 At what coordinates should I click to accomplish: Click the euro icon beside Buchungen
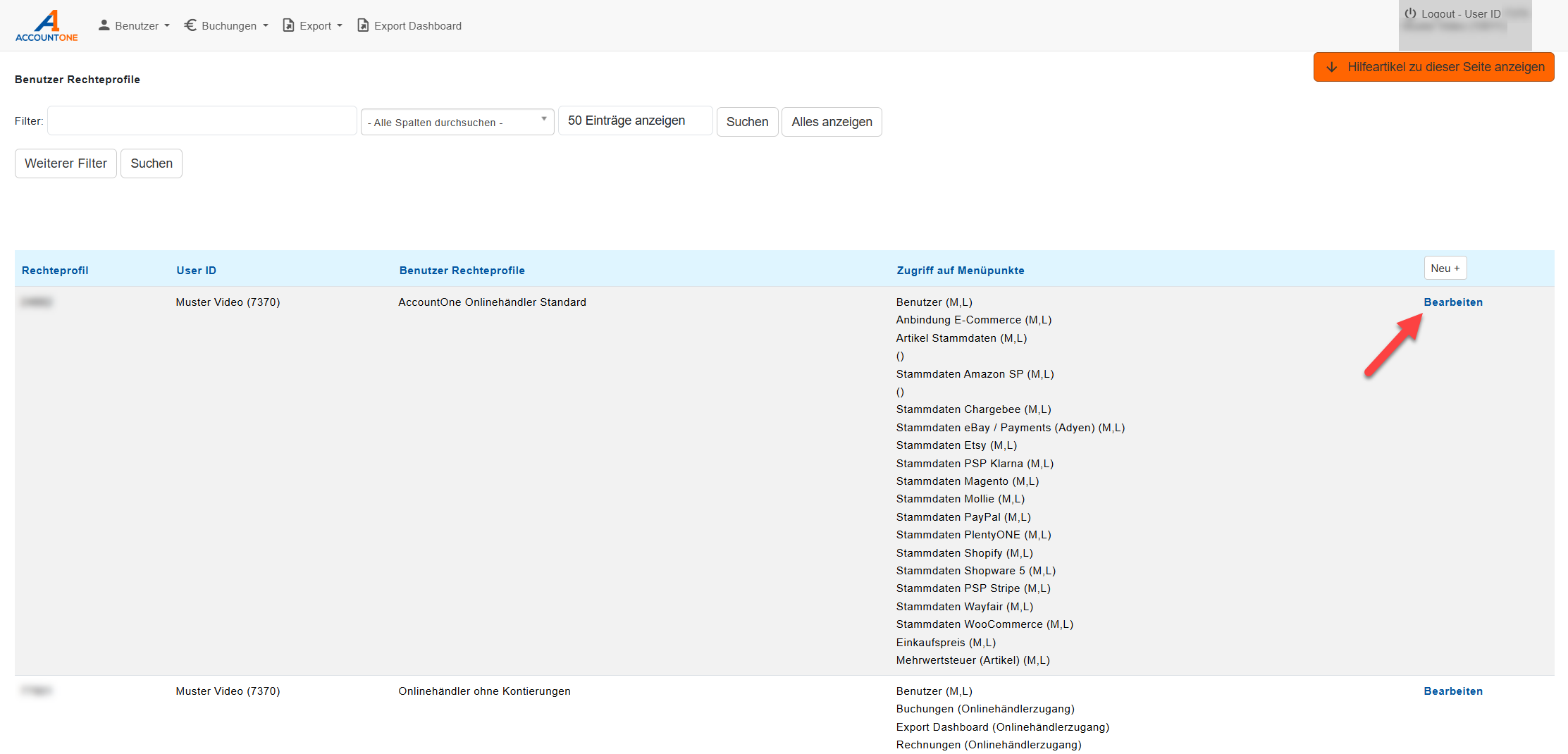click(190, 25)
